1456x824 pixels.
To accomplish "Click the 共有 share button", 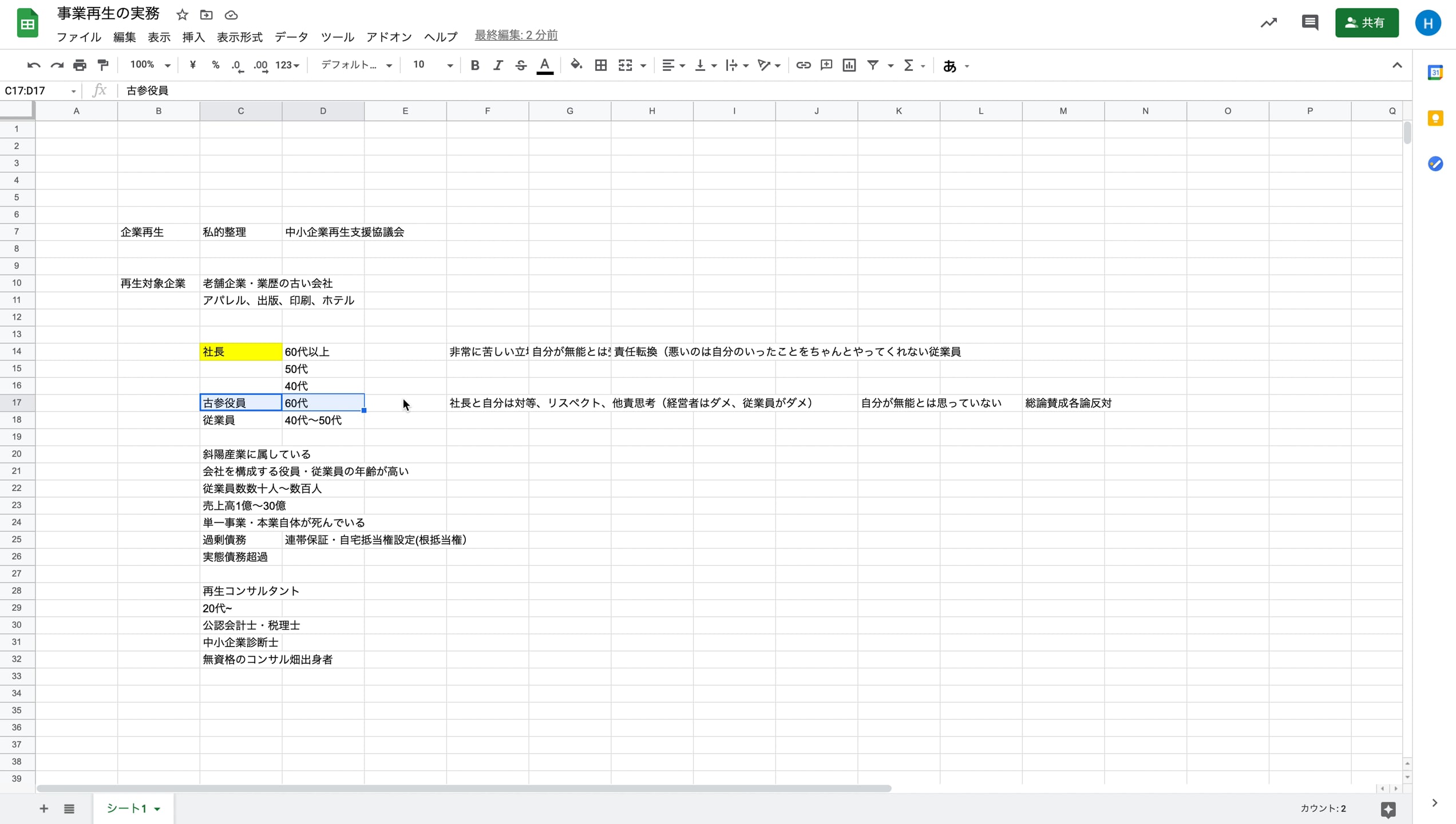I will click(1367, 23).
